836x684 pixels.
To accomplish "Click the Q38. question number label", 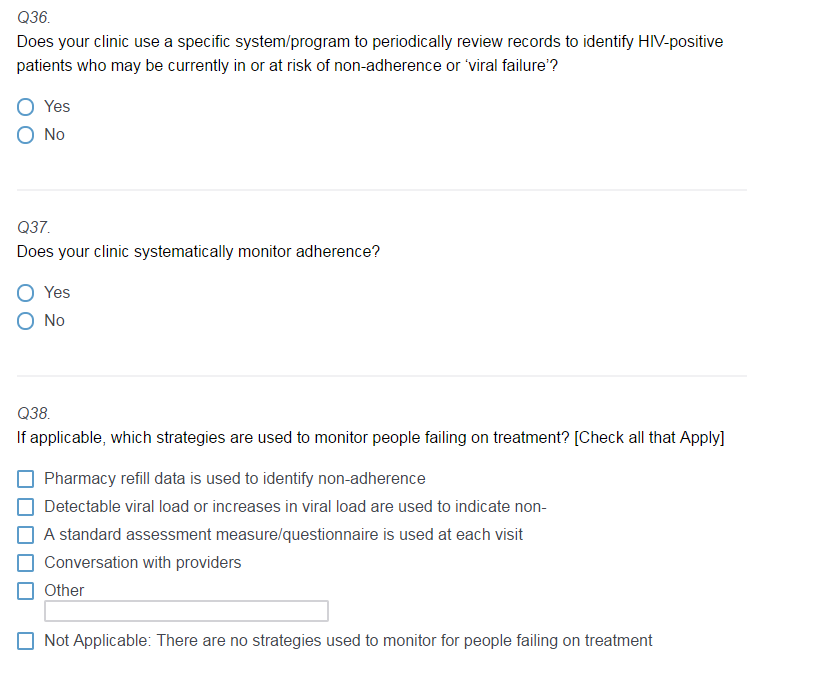I will tap(34, 413).
